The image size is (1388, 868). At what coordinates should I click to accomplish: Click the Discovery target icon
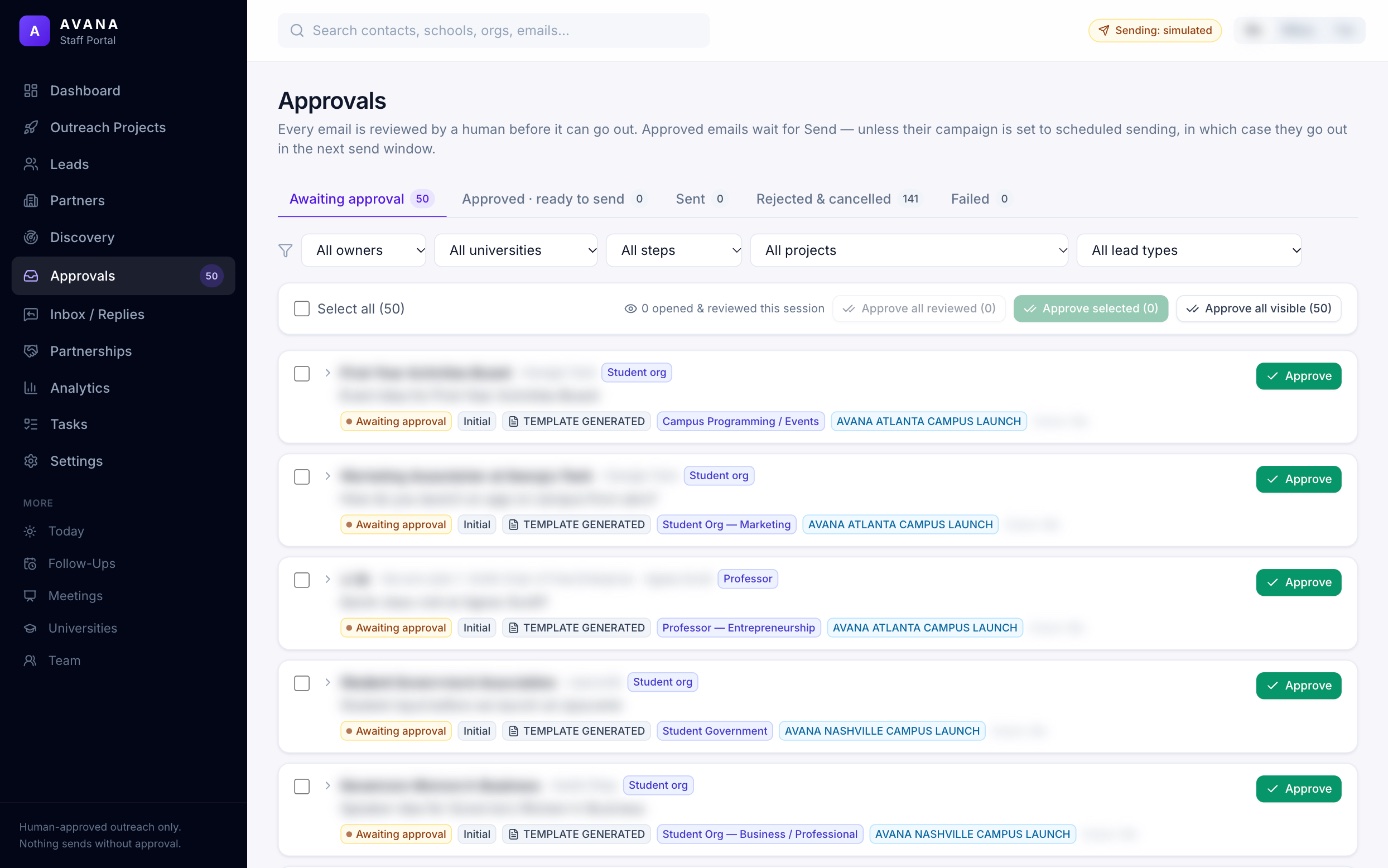(x=31, y=238)
